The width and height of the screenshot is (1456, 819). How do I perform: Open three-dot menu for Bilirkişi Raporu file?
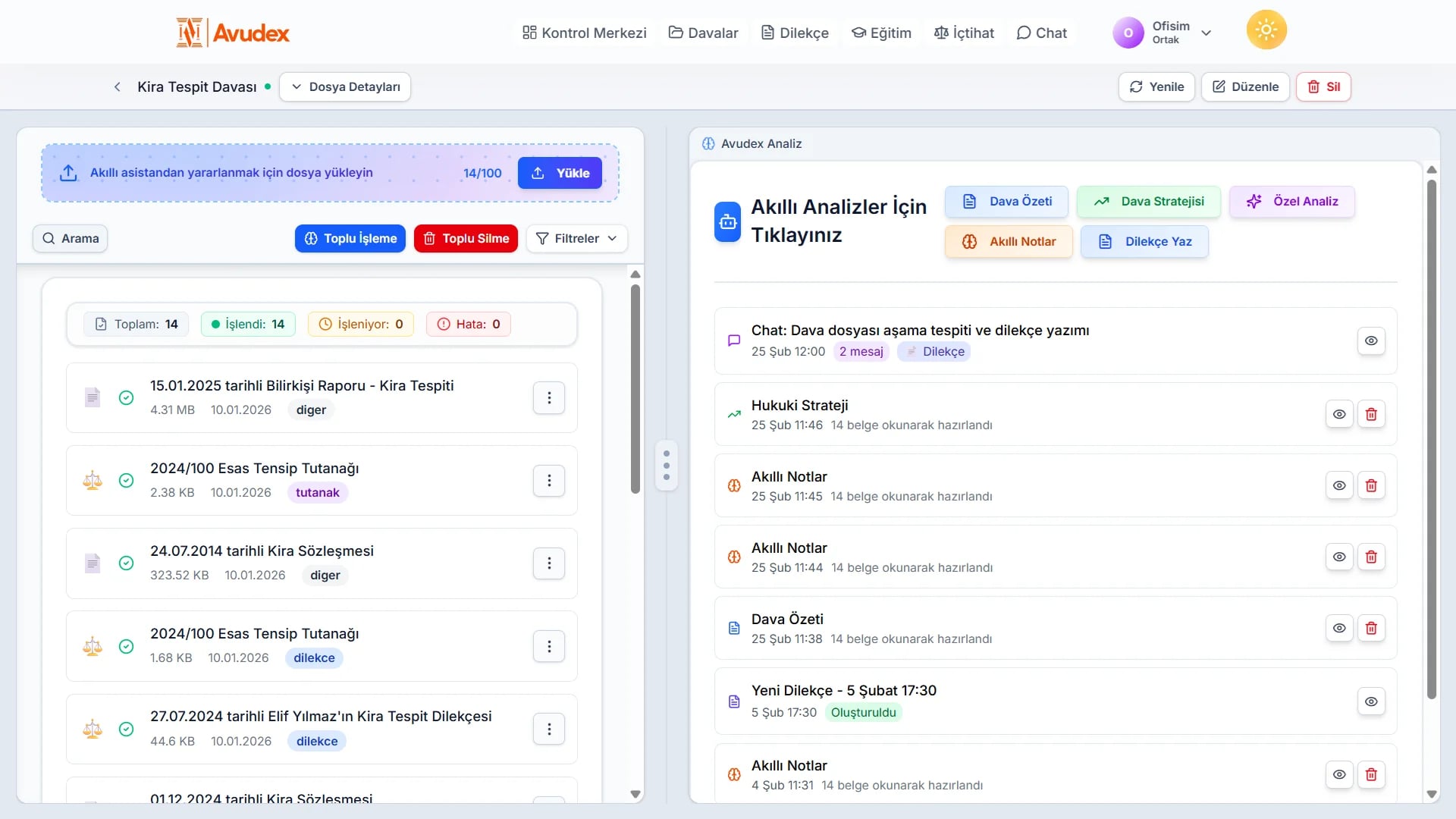[x=548, y=398]
